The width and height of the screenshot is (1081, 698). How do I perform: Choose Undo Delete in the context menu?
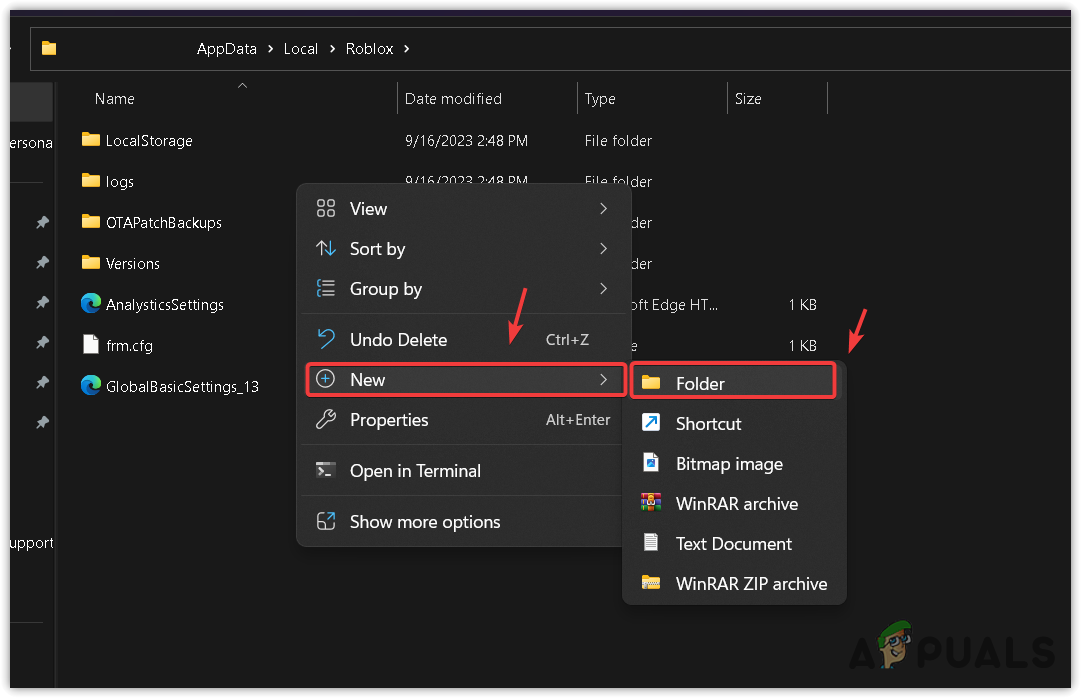[x=398, y=340]
